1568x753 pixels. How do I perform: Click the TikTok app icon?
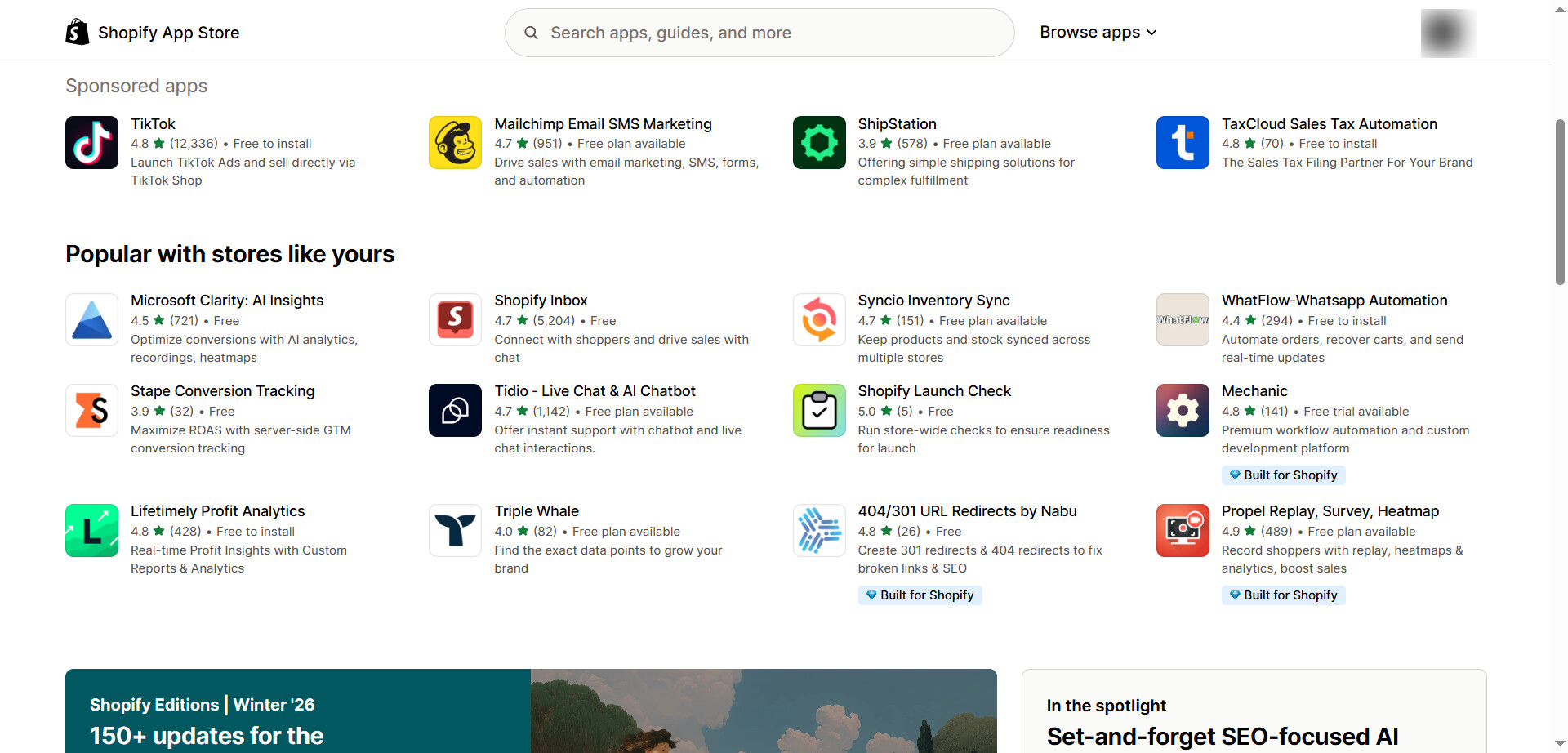pyautogui.click(x=91, y=142)
